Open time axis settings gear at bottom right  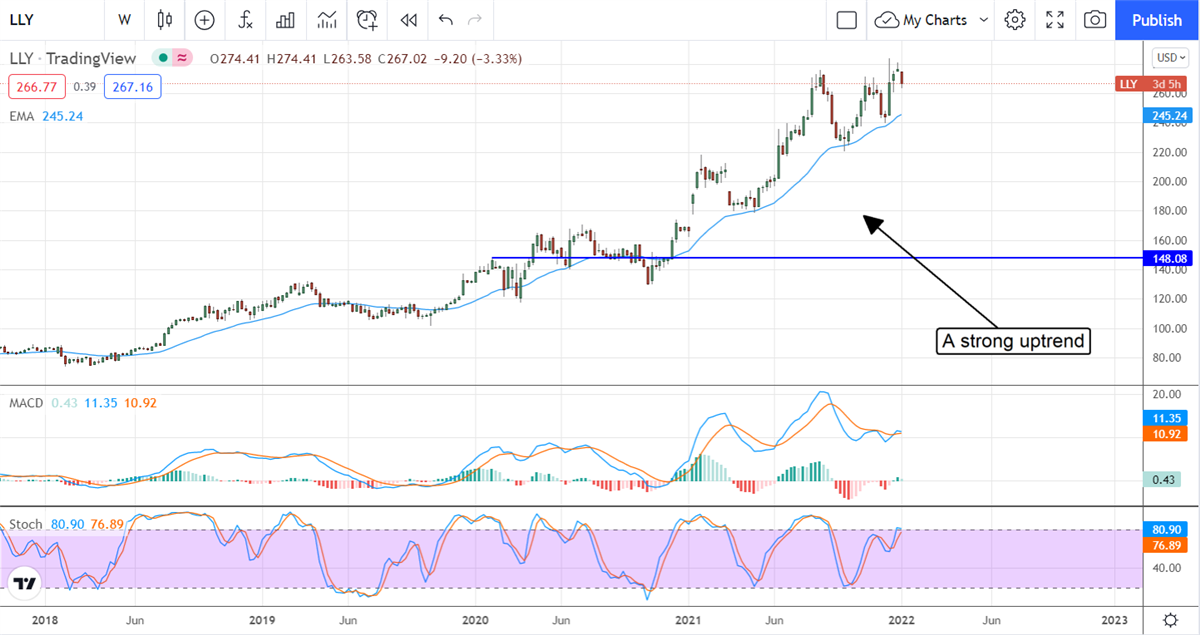click(1170, 619)
